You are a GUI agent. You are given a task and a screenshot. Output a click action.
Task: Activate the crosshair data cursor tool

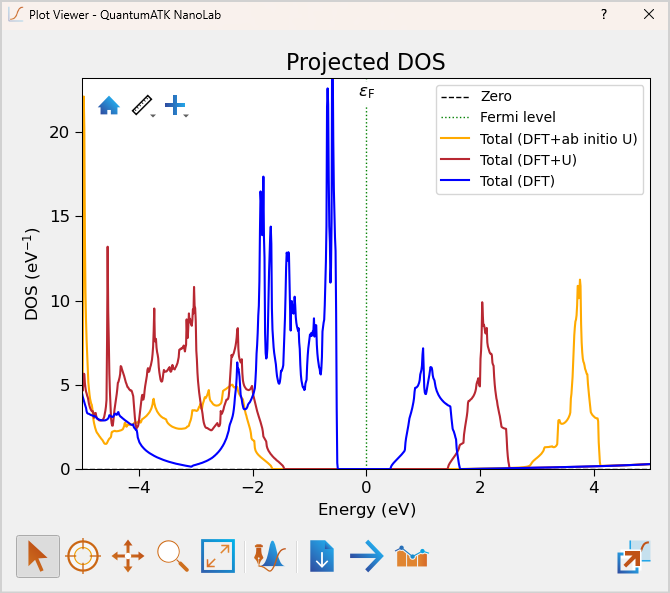[x=83, y=556]
